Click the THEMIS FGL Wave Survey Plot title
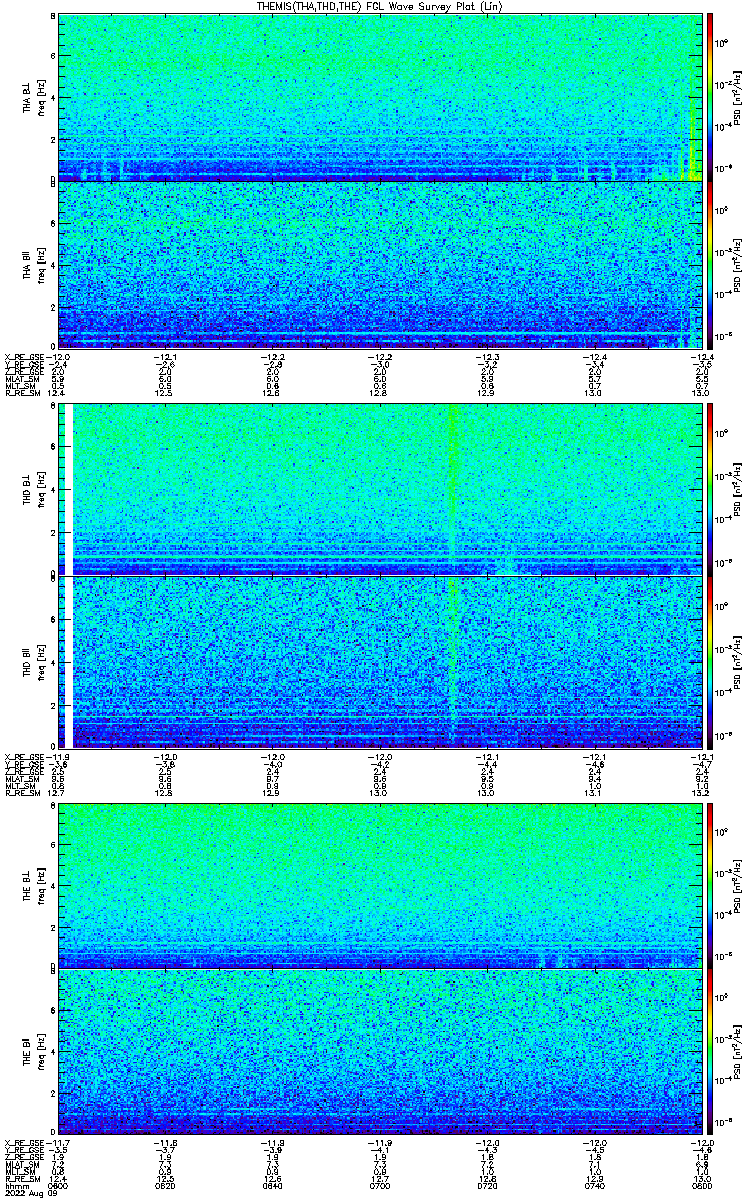Viewport: 750px width, 1200px height. (381, 6)
